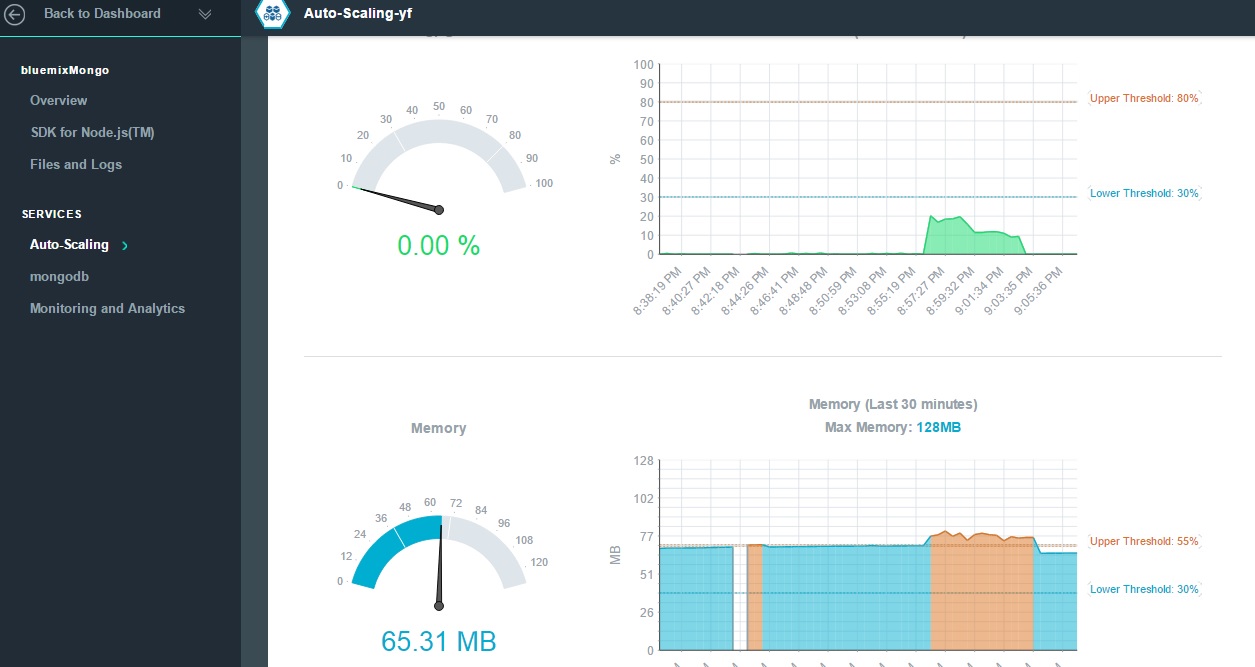Click the chevron next to Auto-Scaling
The height and width of the screenshot is (667, 1255).
(125, 245)
